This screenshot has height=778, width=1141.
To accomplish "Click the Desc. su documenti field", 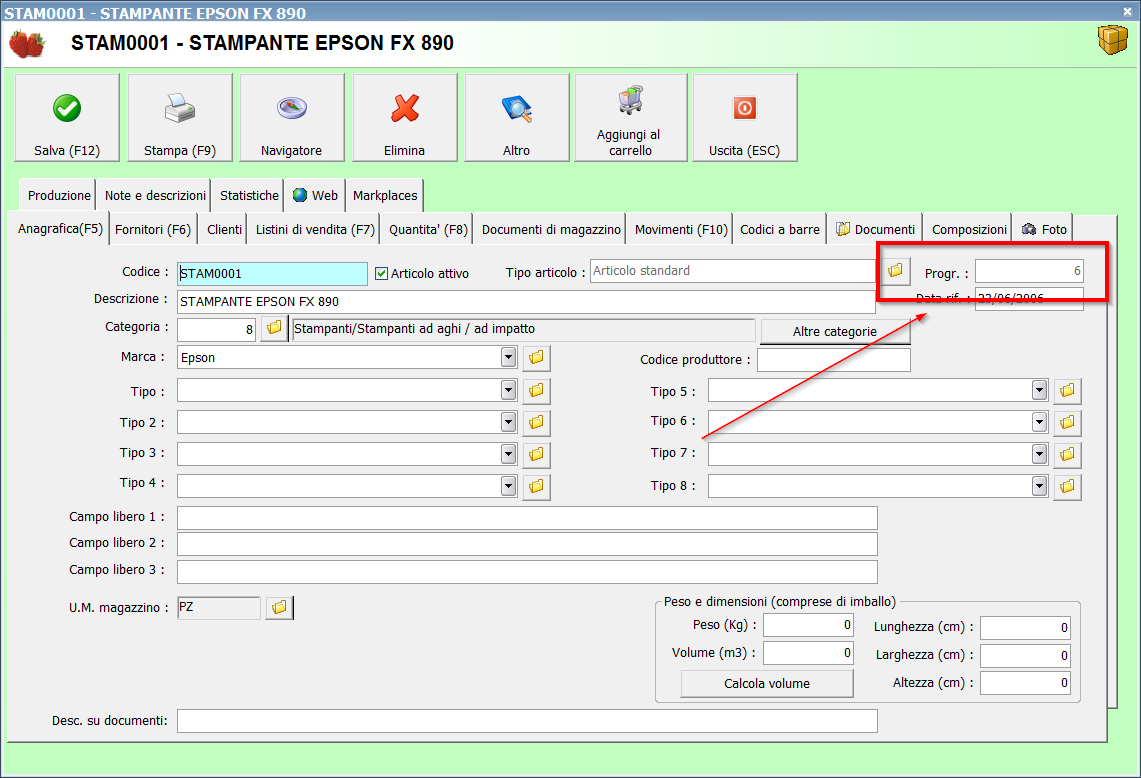I will 527,721.
